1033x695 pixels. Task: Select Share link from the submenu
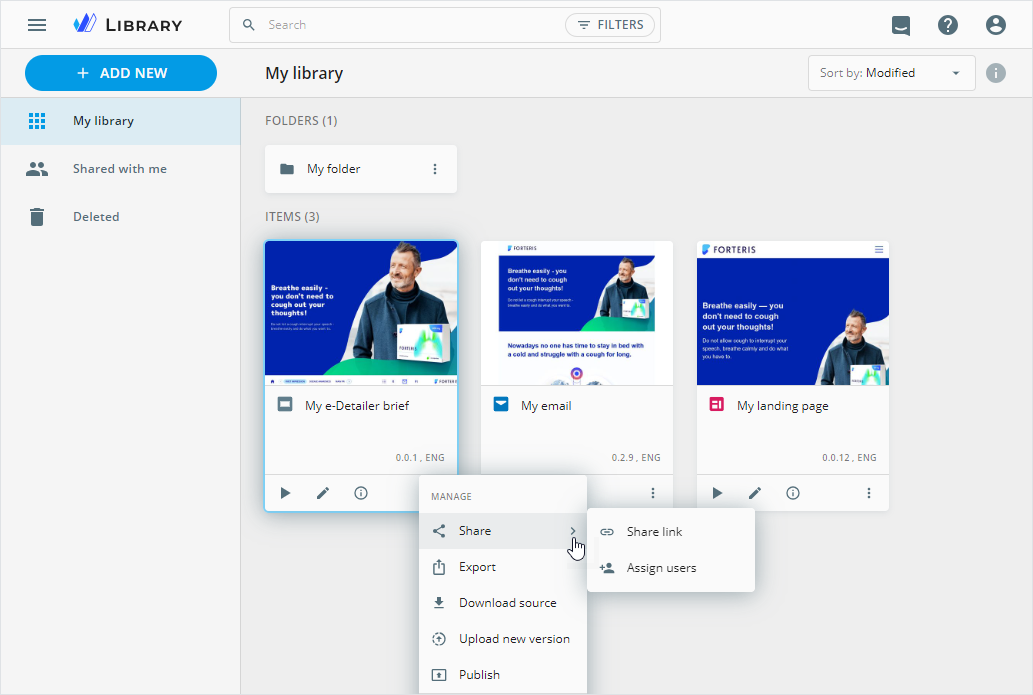[x=654, y=532]
